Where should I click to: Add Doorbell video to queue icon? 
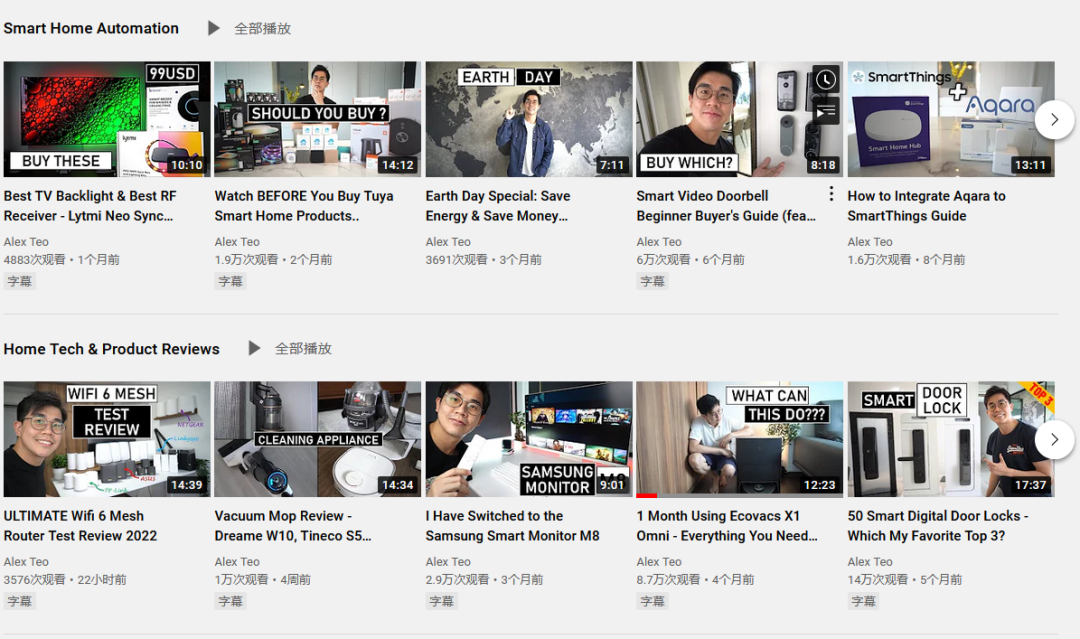[826, 111]
